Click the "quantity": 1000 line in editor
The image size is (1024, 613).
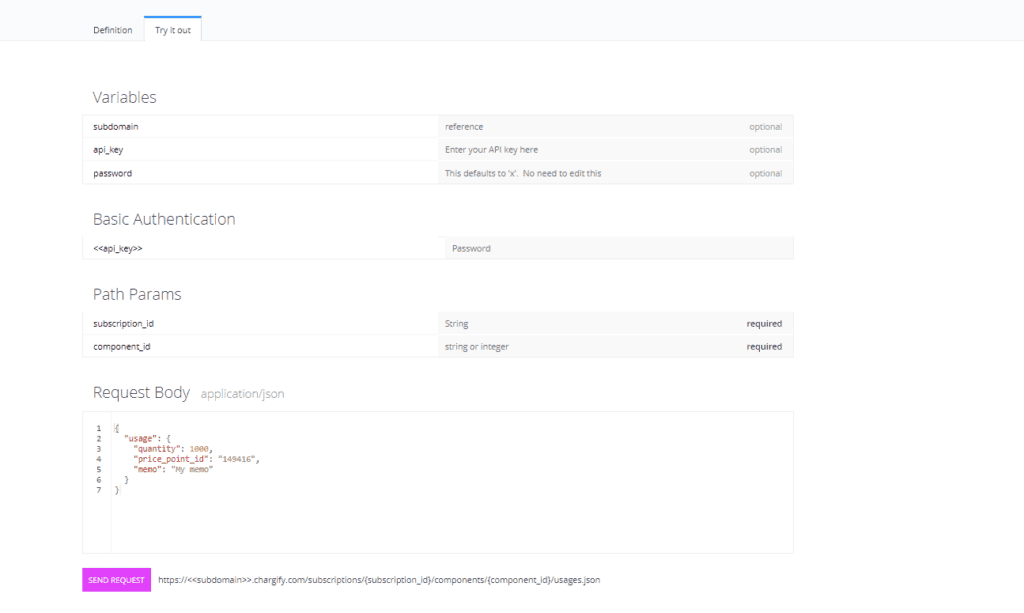(x=172, y=449)
